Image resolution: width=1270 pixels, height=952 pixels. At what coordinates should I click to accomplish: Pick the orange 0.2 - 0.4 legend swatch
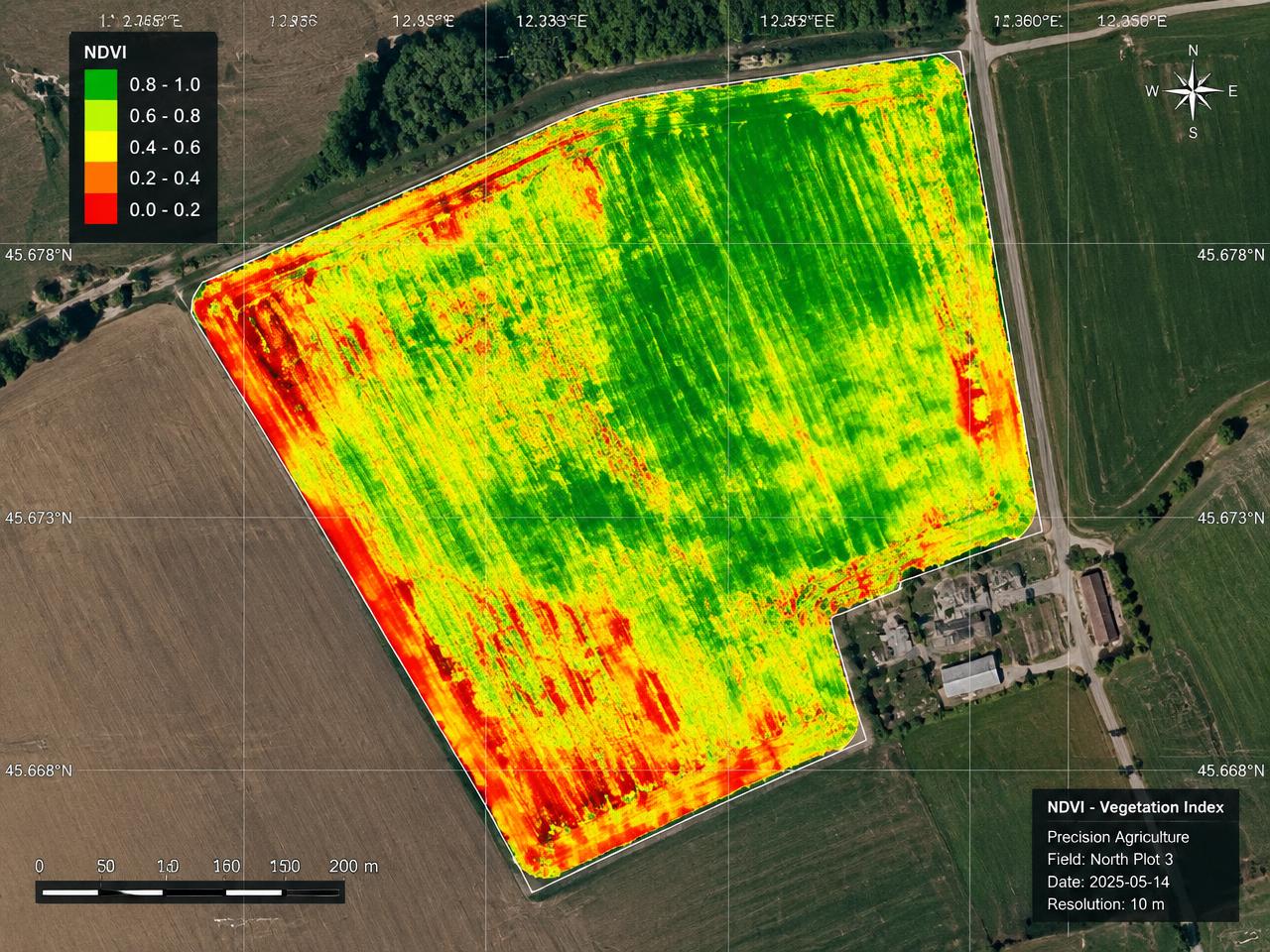100,178
